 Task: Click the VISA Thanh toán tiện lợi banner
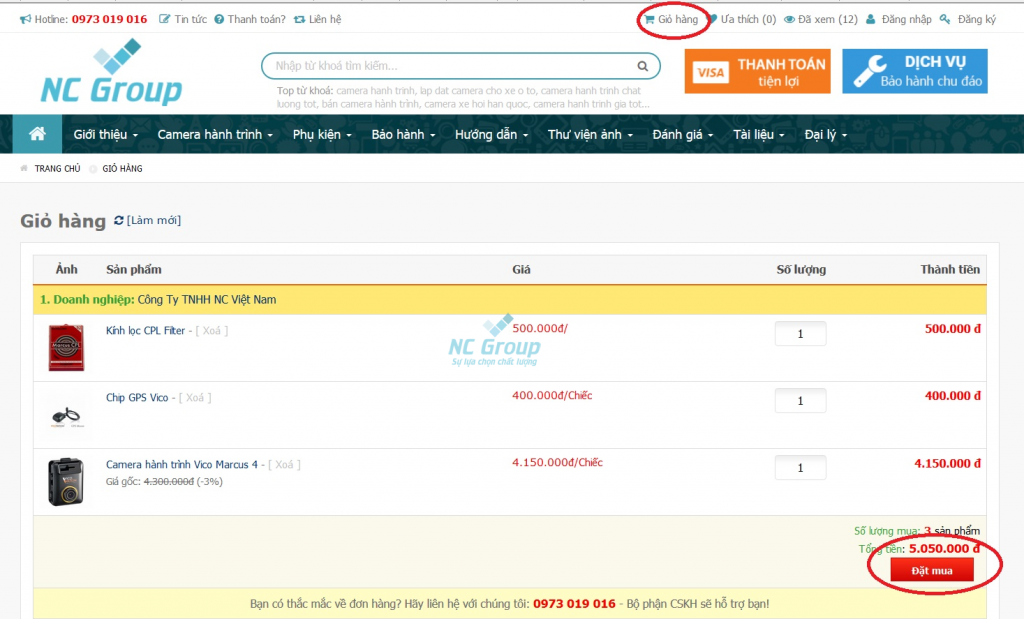(755, 72)
